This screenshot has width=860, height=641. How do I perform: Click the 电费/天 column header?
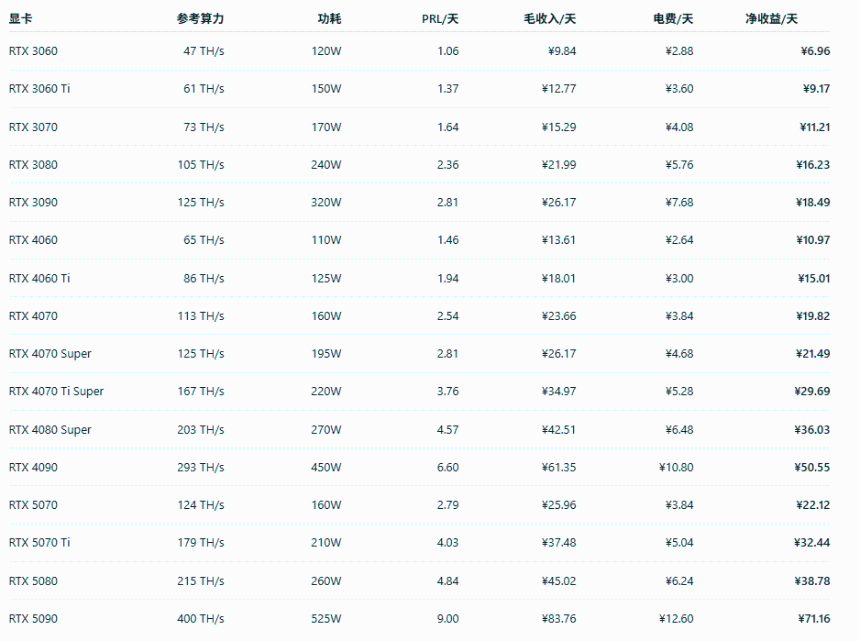(673, 19)
